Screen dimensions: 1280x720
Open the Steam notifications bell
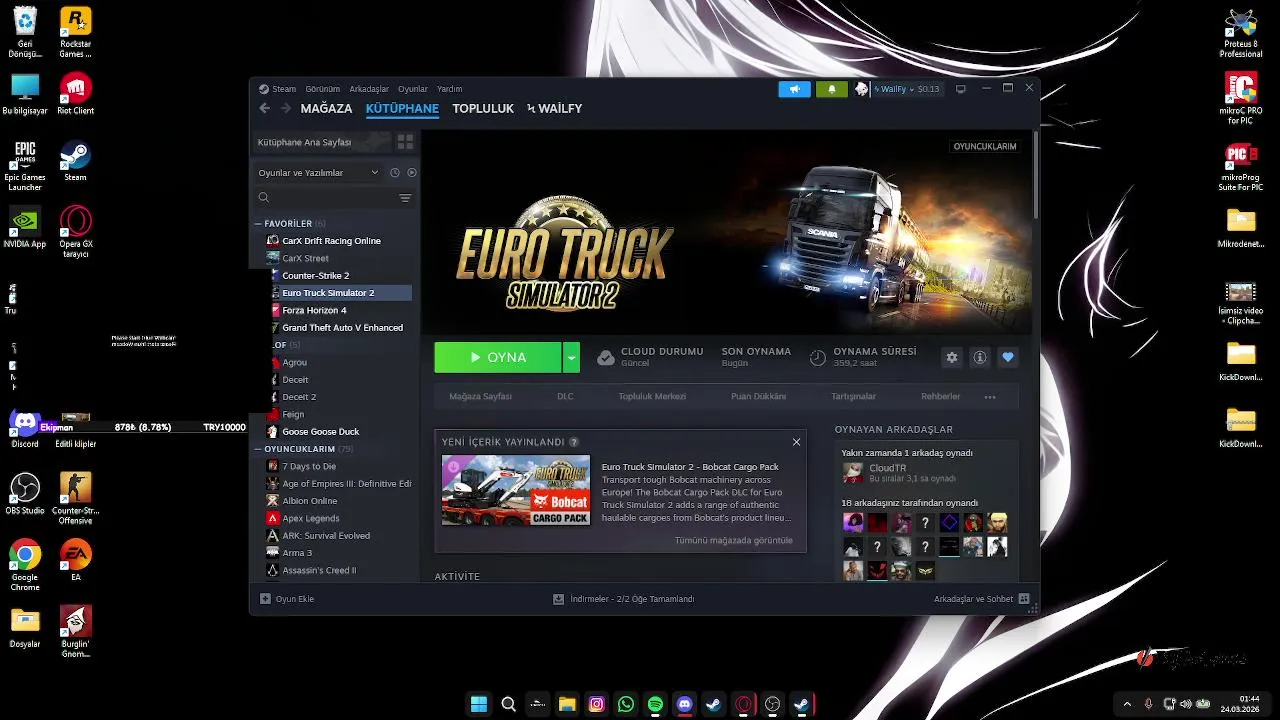tap(831, 89)
